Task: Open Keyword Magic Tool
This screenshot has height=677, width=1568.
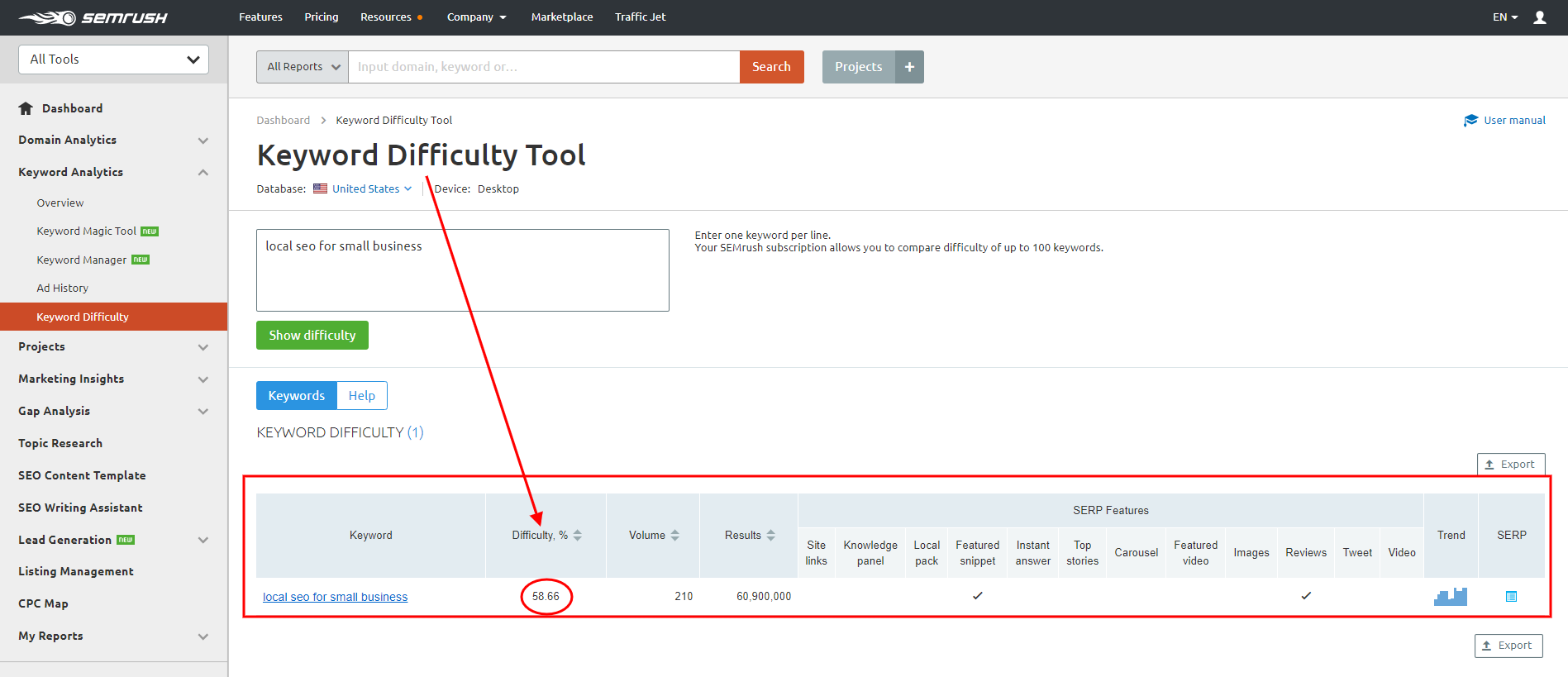Action: pos(87,231)
